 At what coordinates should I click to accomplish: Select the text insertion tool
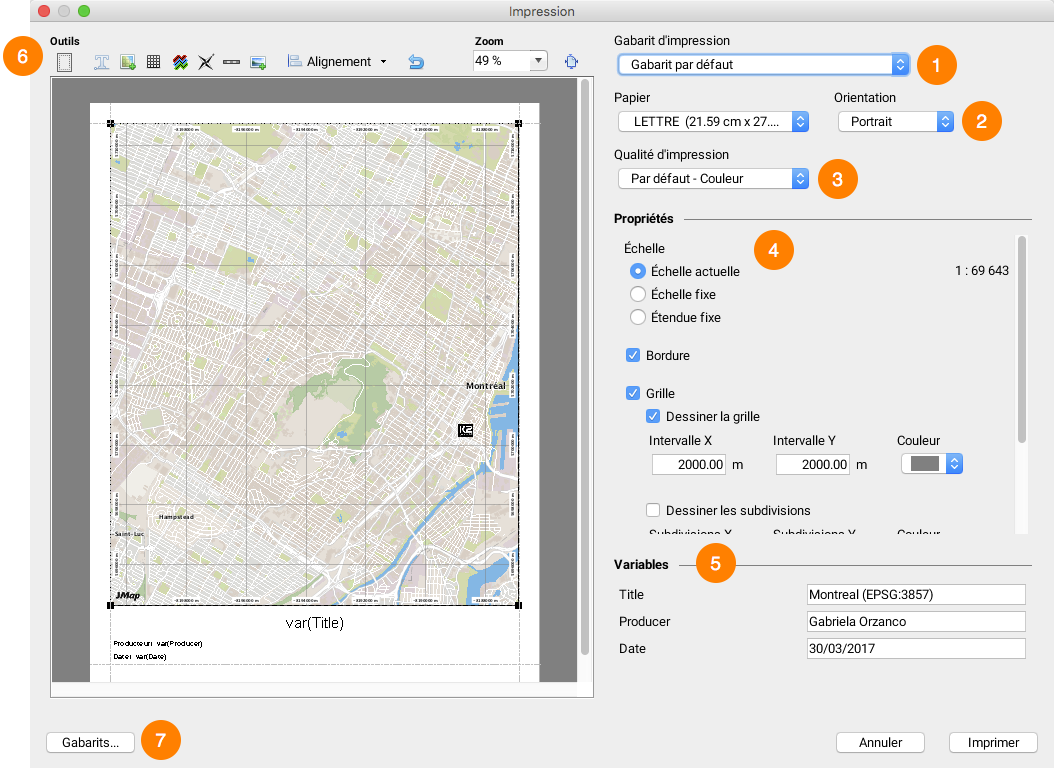101,62
